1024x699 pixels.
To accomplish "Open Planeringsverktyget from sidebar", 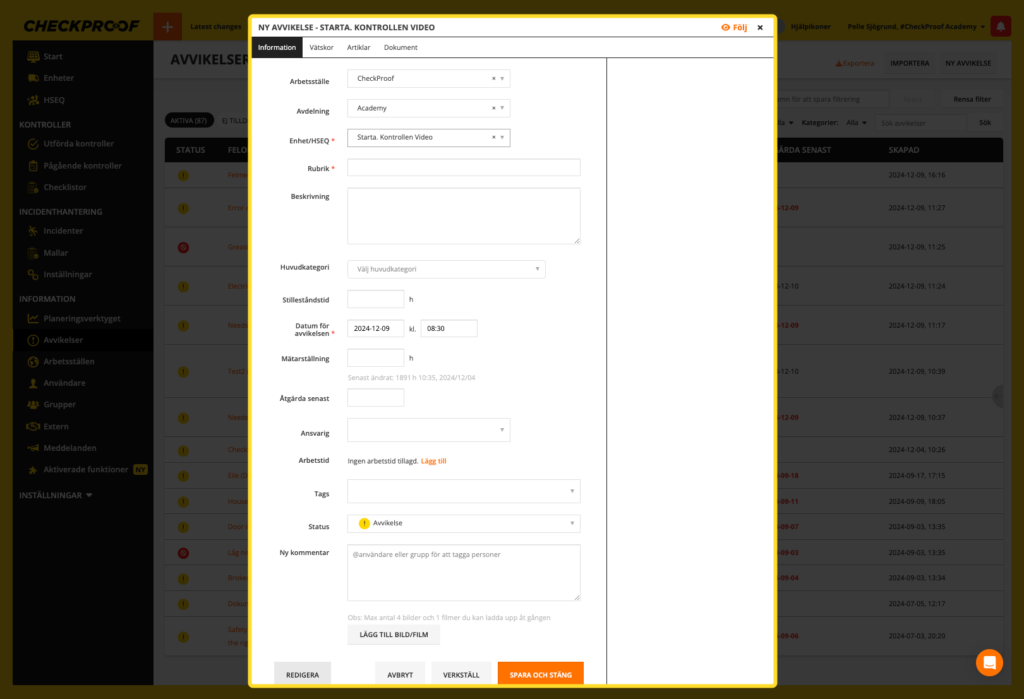I will (x=81, y=319).
